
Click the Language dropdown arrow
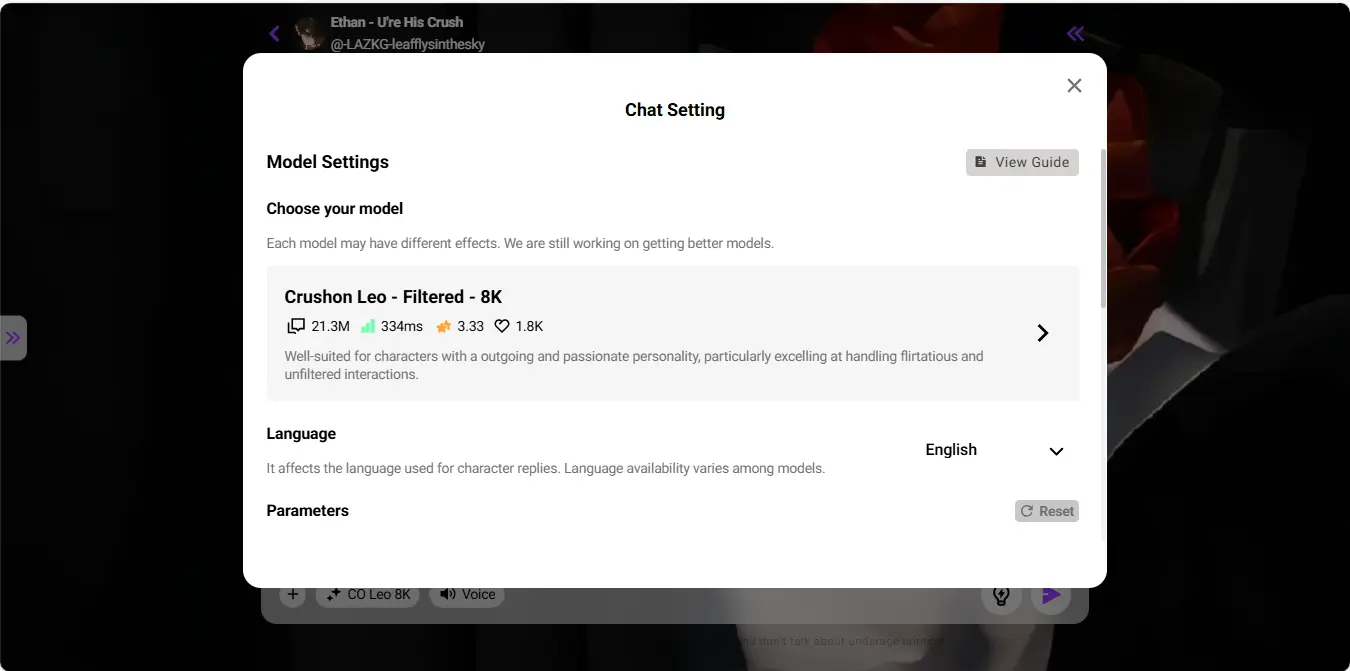click(1056, 451)
